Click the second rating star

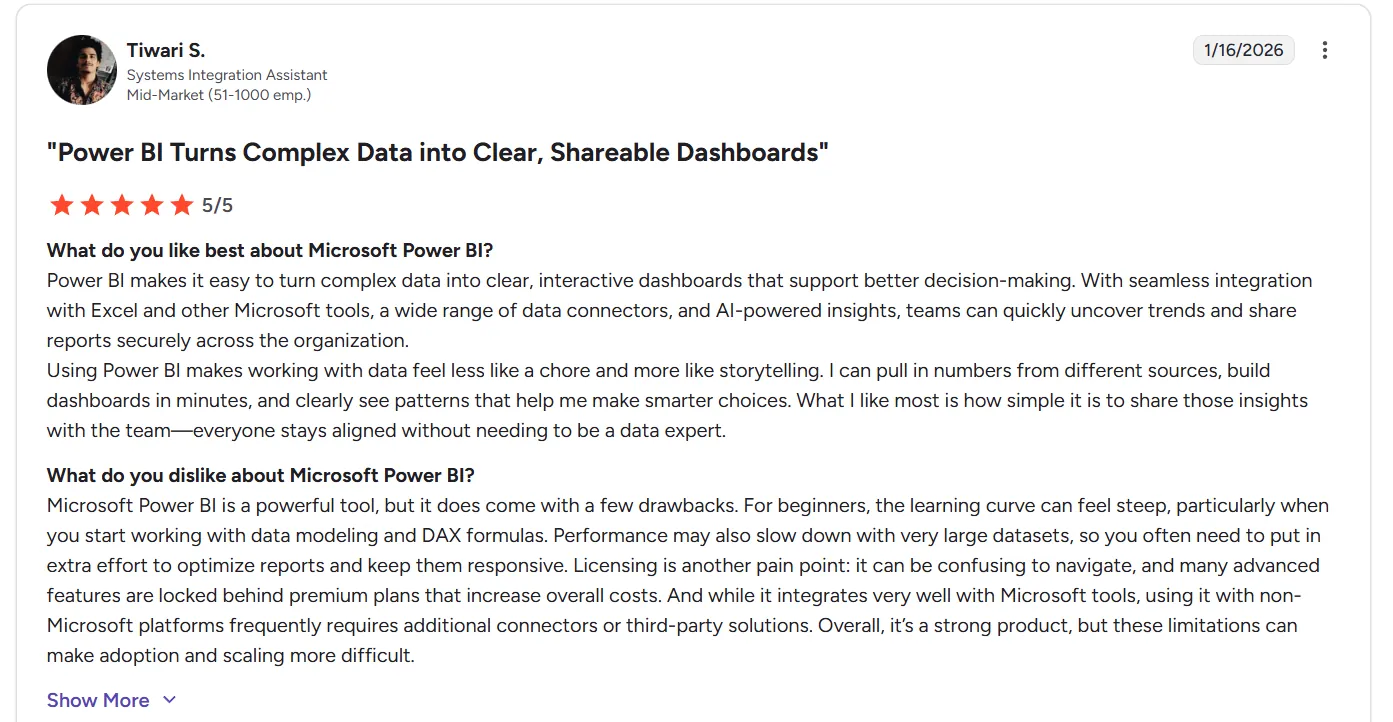pos(92,205)
